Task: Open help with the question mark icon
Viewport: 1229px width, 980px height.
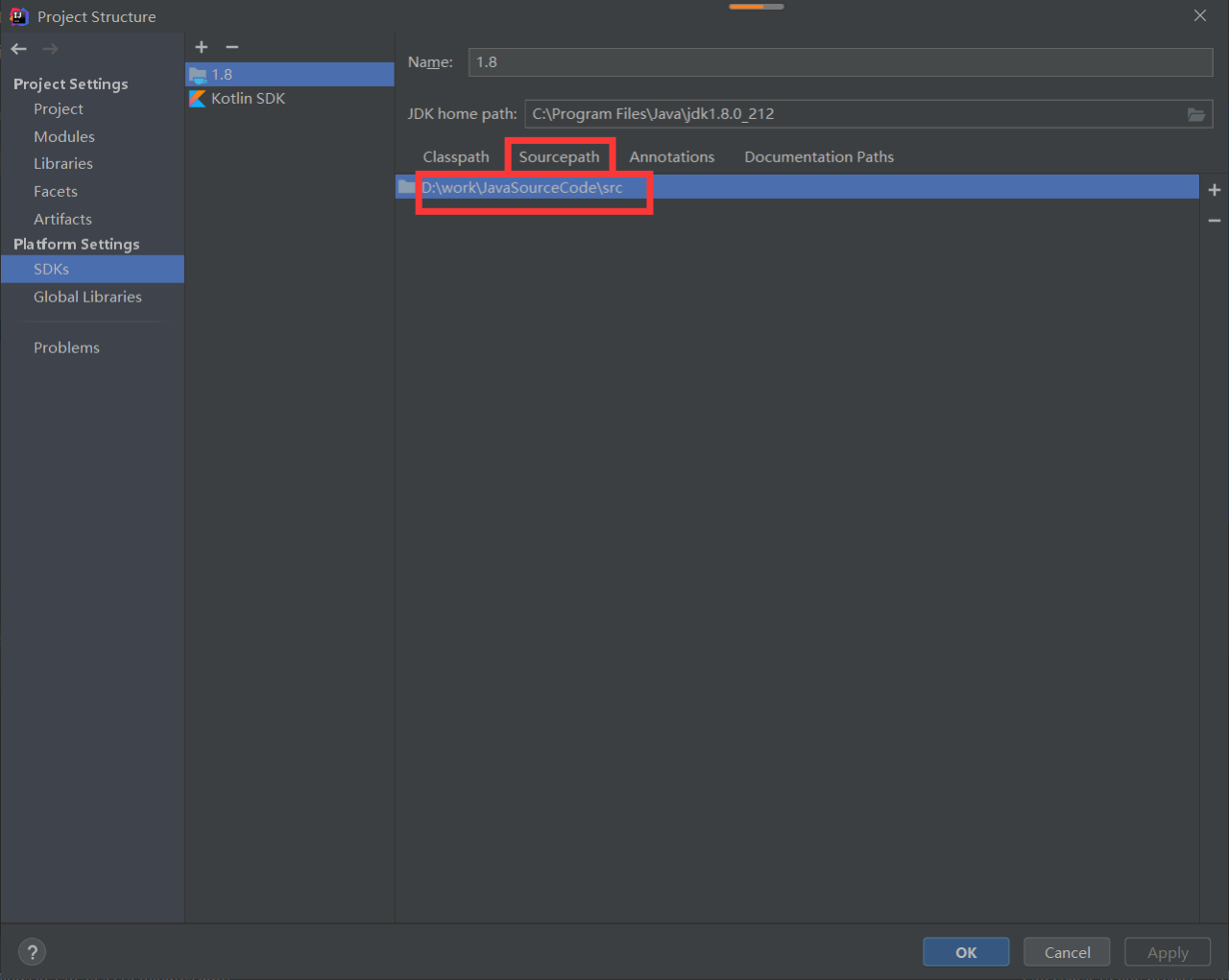Action: point(32,952)
